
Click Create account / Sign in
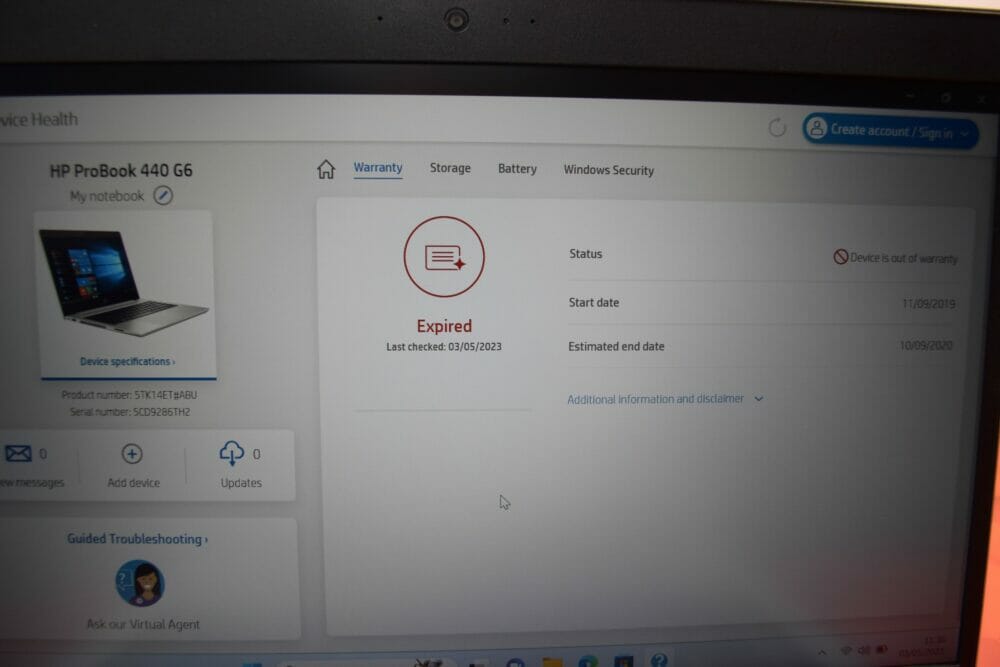[890, 131]
